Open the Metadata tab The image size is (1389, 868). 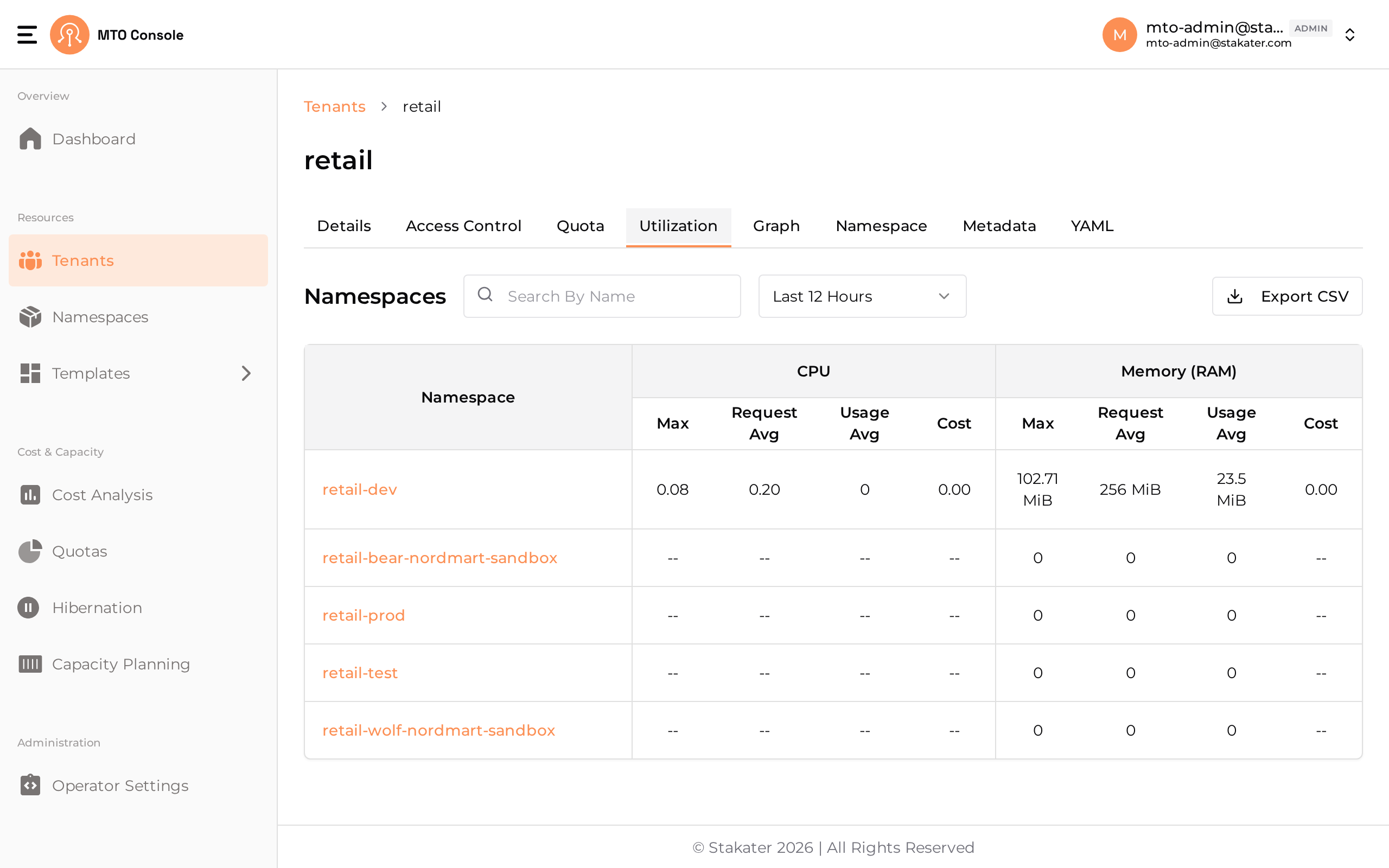[999, 226]
